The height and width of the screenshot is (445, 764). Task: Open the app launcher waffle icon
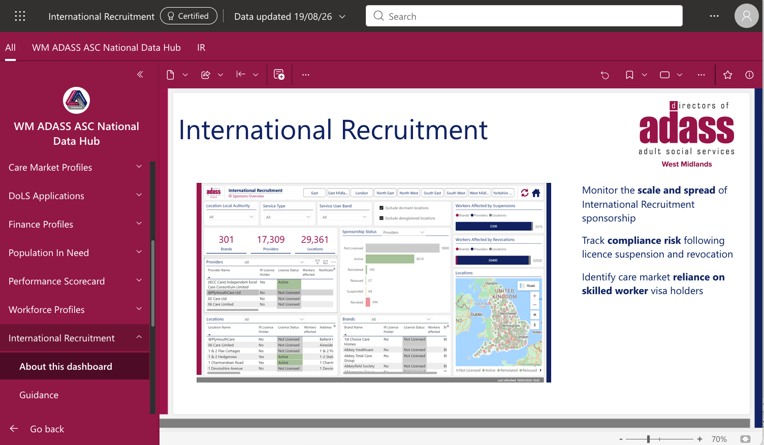click(x=20, y=16)
